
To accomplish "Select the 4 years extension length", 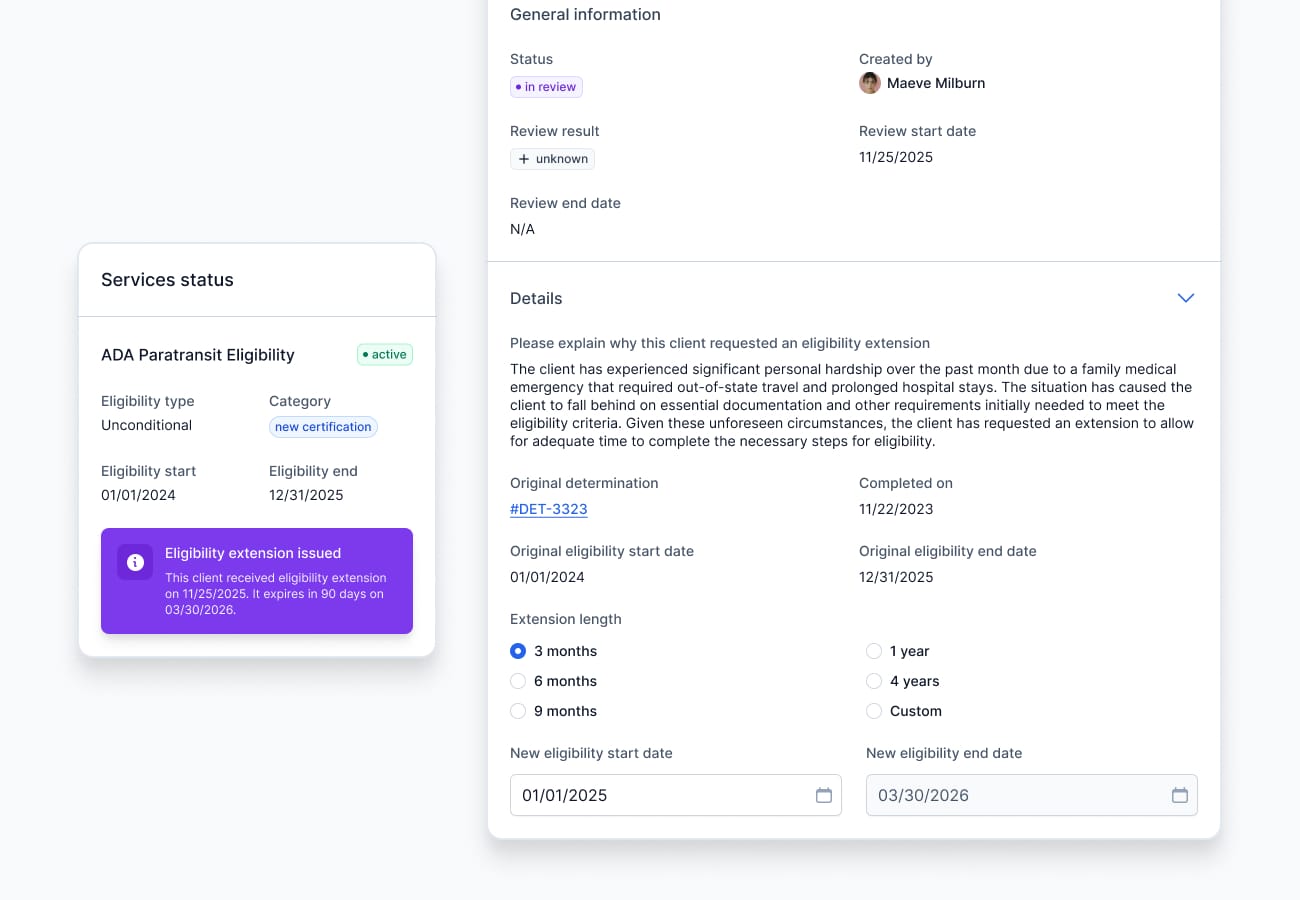I will coord(874,681).
